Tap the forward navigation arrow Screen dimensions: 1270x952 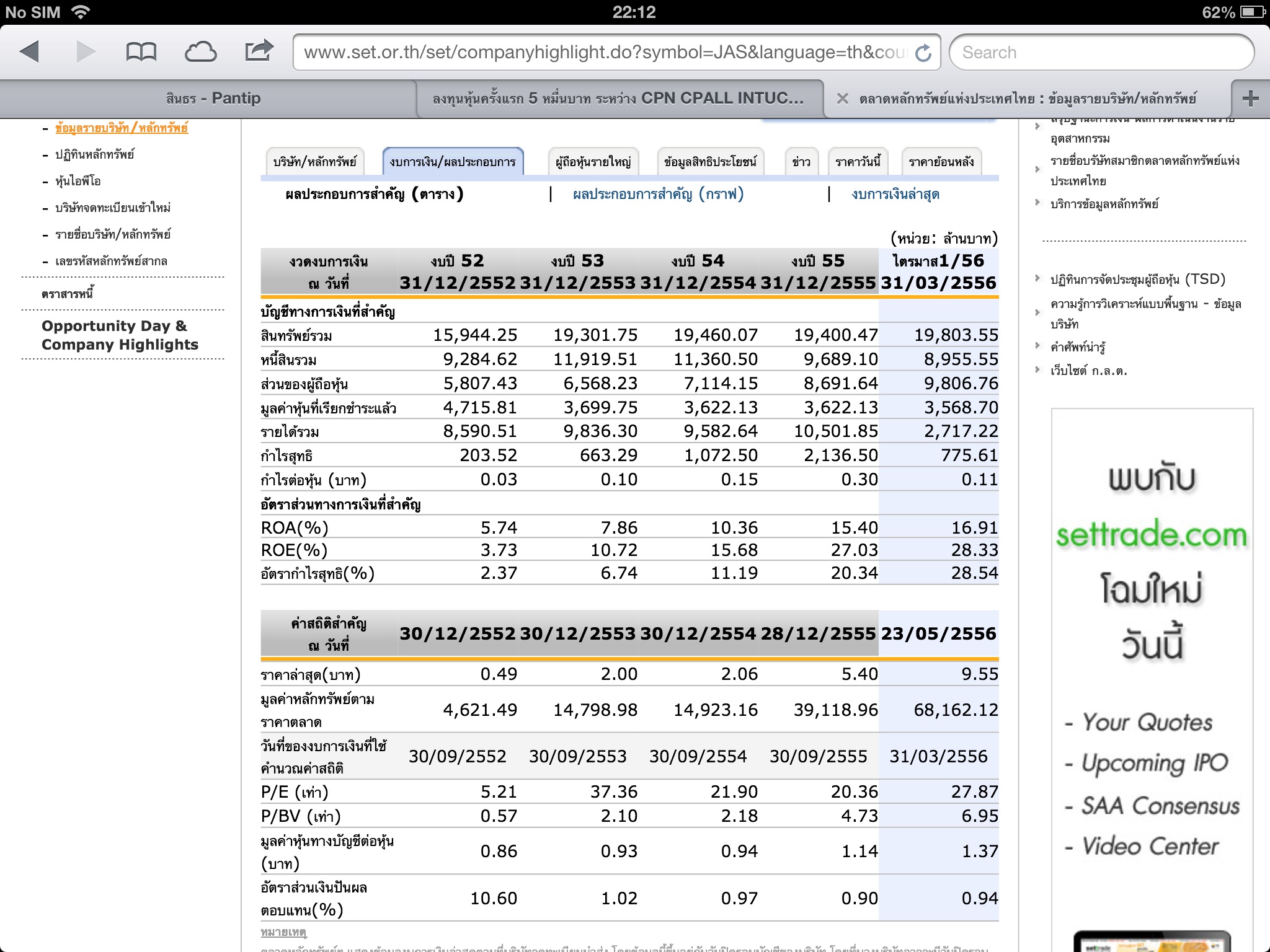pos(86,52)
